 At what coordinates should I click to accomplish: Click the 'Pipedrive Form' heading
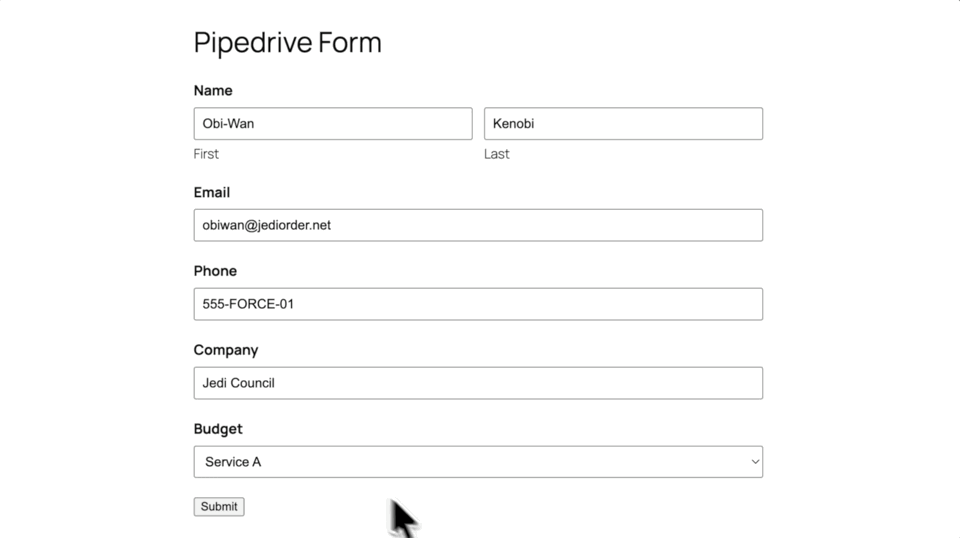[287, 43]
